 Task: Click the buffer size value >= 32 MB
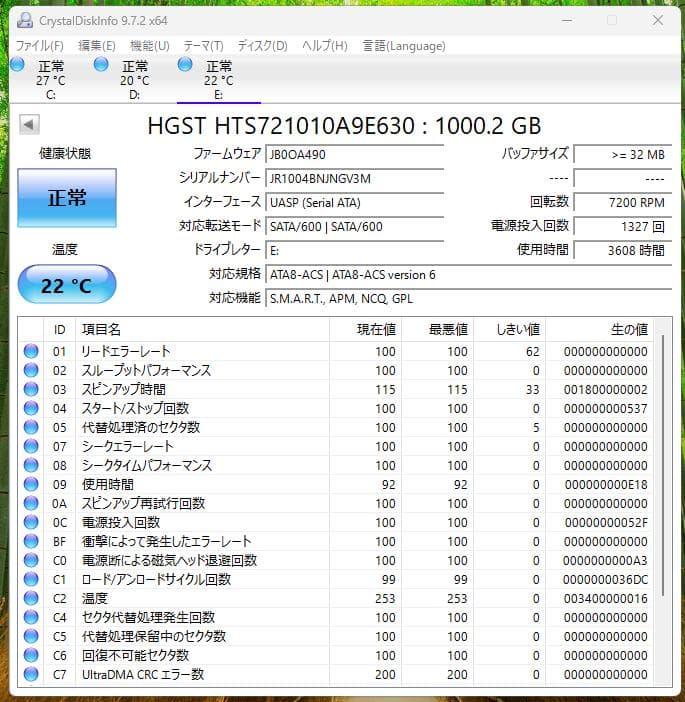[x=623, y=154]
